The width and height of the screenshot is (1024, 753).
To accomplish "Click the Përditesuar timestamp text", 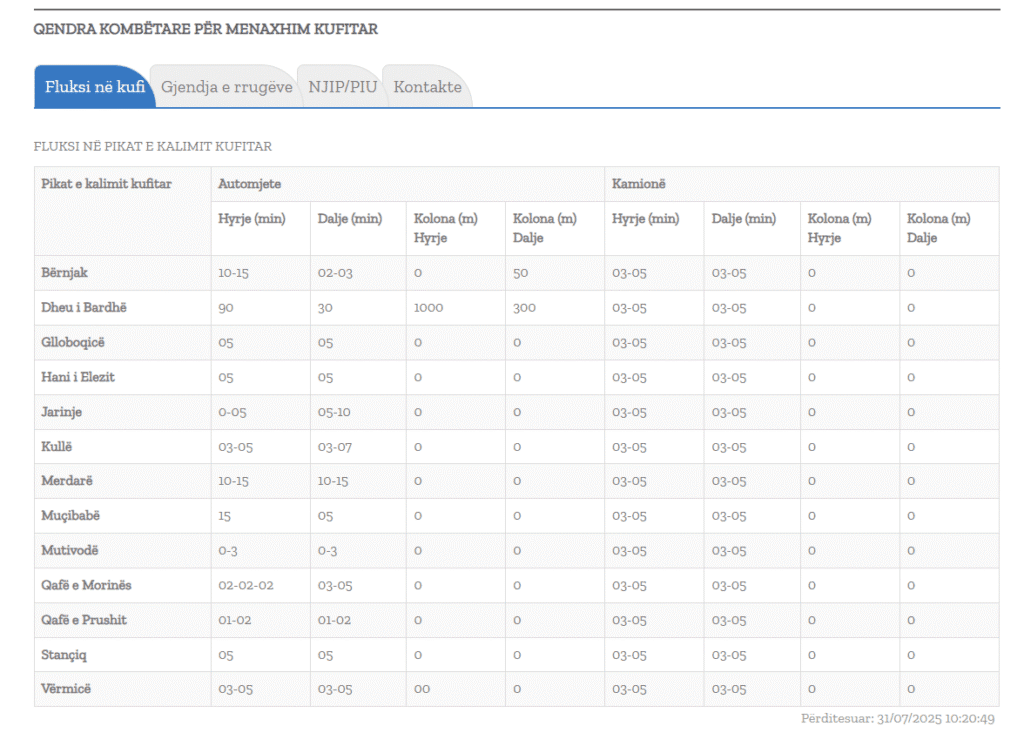I will [x=897, y=719].
